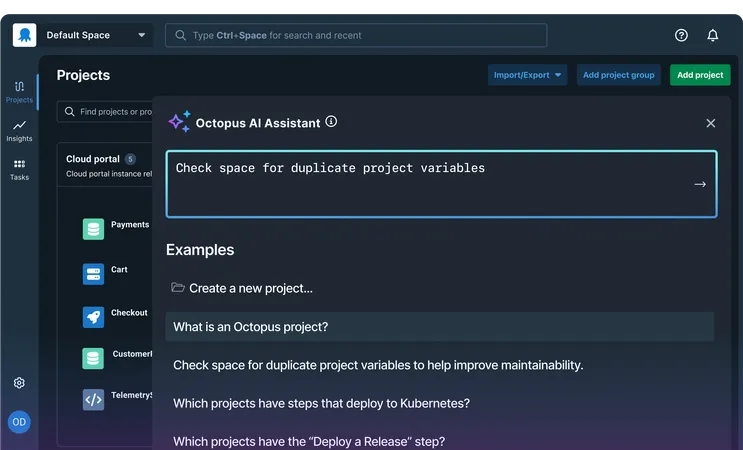Viewport: 743px width, 450px height.
Task: Click the green Add project button
Action: tap(700, 75)
